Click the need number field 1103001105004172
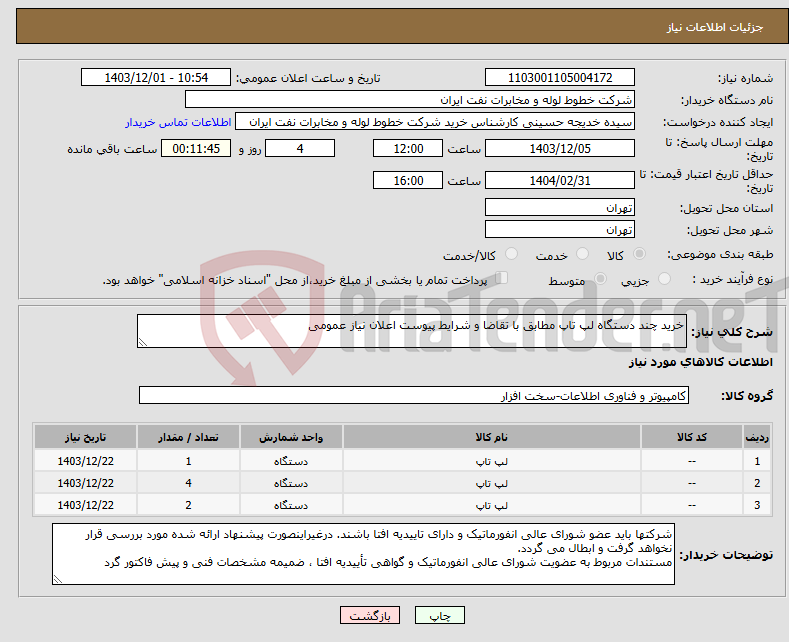Viewport: 789px width, 642px height. 560,77
